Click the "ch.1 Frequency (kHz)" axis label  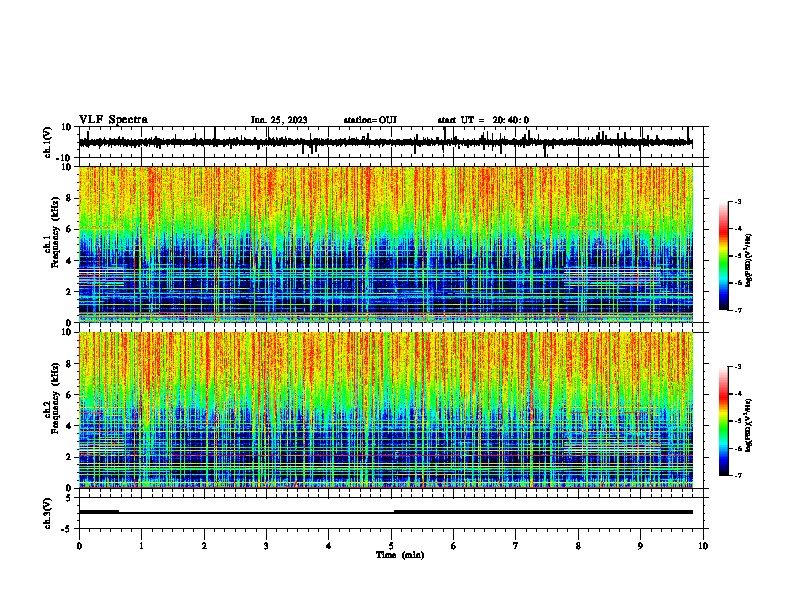coord(52,233)
